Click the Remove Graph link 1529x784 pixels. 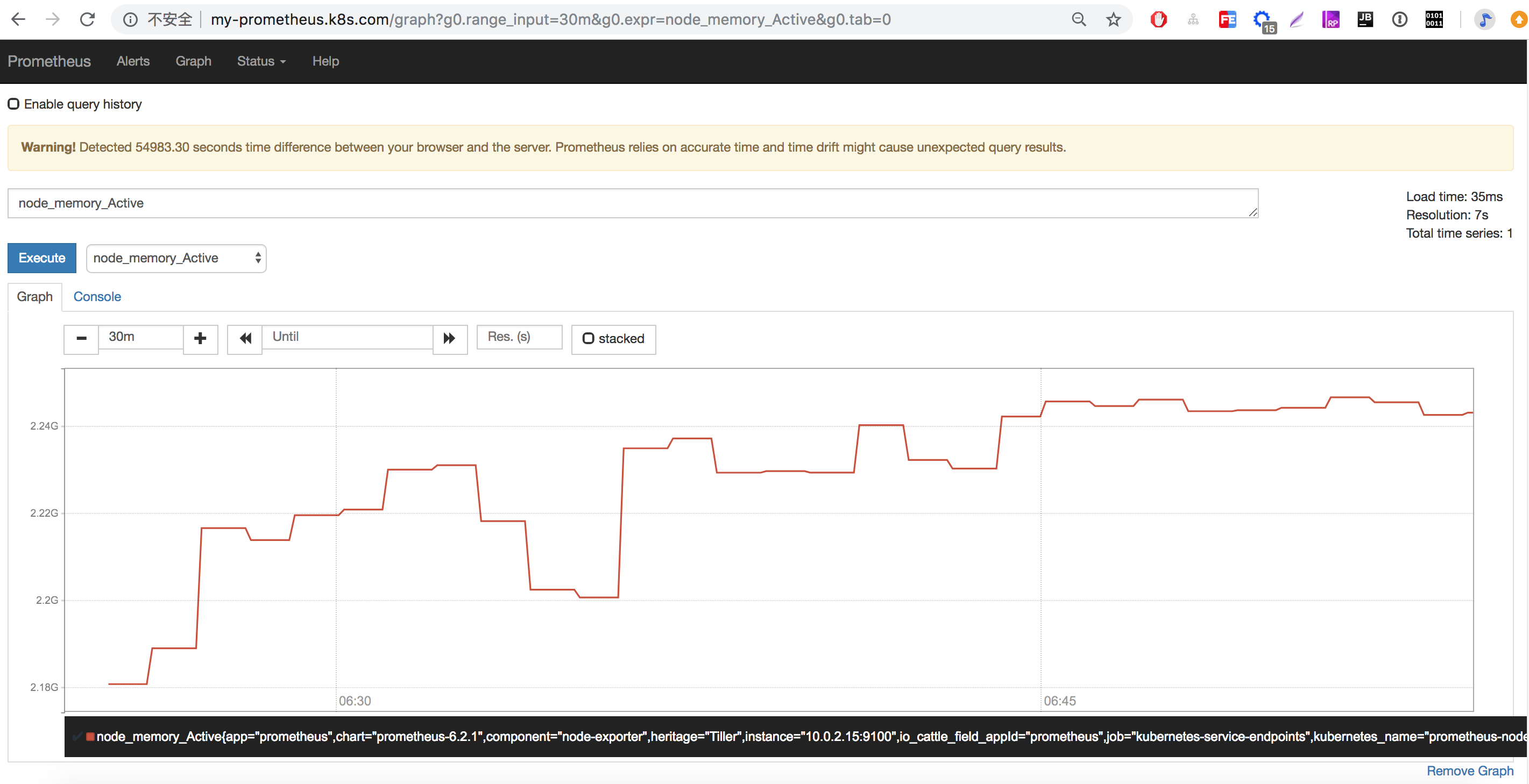(1470, 771)
